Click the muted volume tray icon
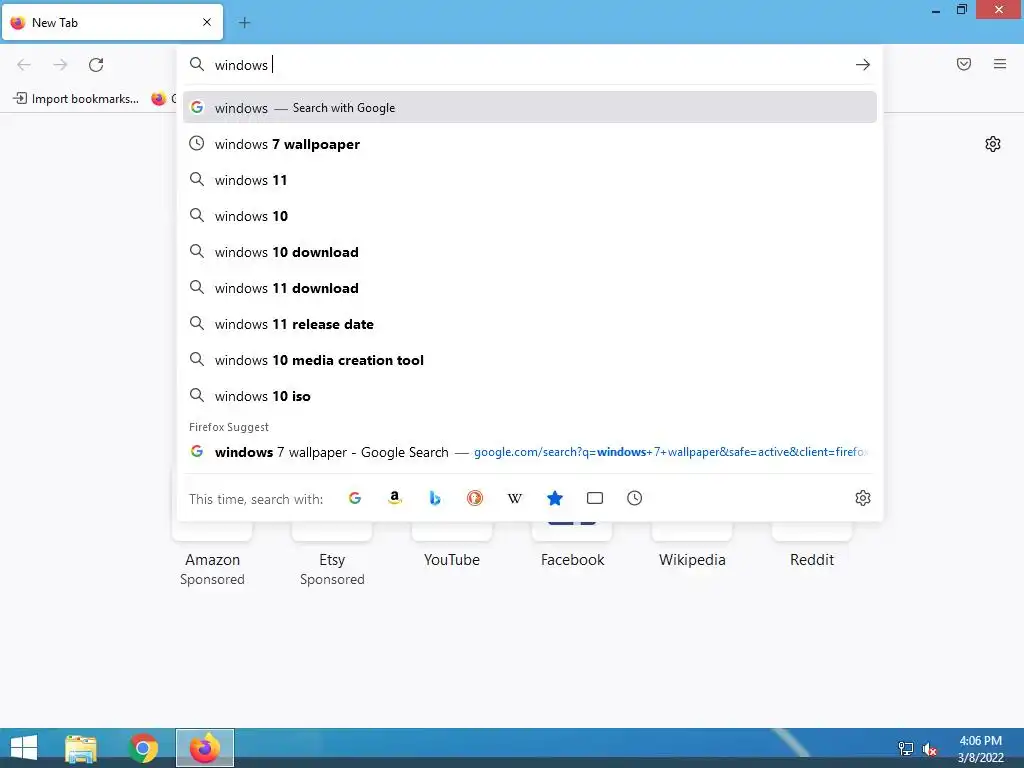Image resolution: width=1024 pixels, height=768 pixels. click(x=929, y=749)
